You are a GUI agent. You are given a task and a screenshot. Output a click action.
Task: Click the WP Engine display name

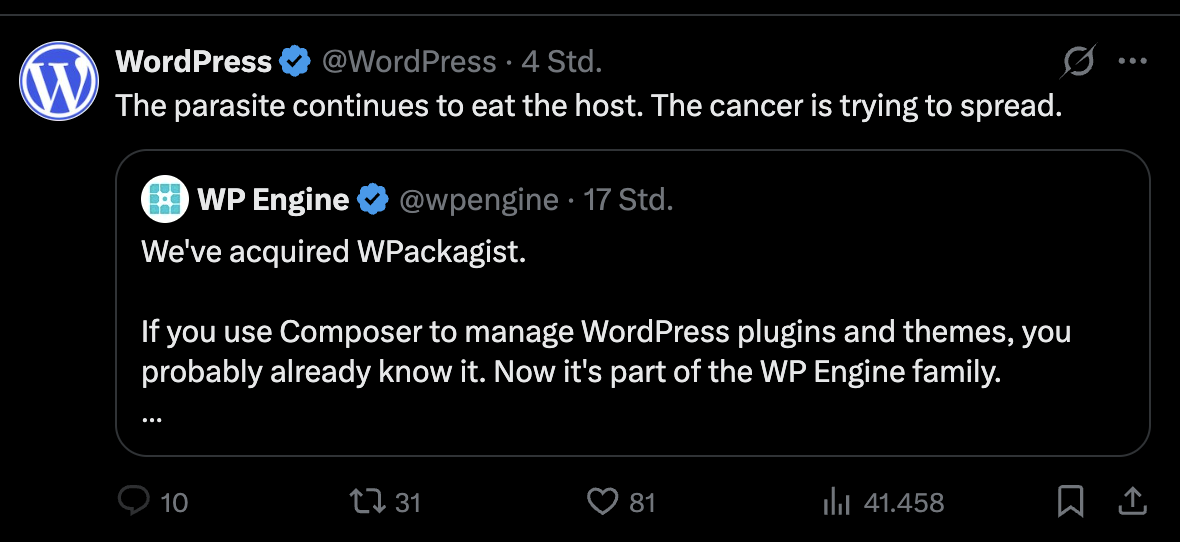pos(273,200)
